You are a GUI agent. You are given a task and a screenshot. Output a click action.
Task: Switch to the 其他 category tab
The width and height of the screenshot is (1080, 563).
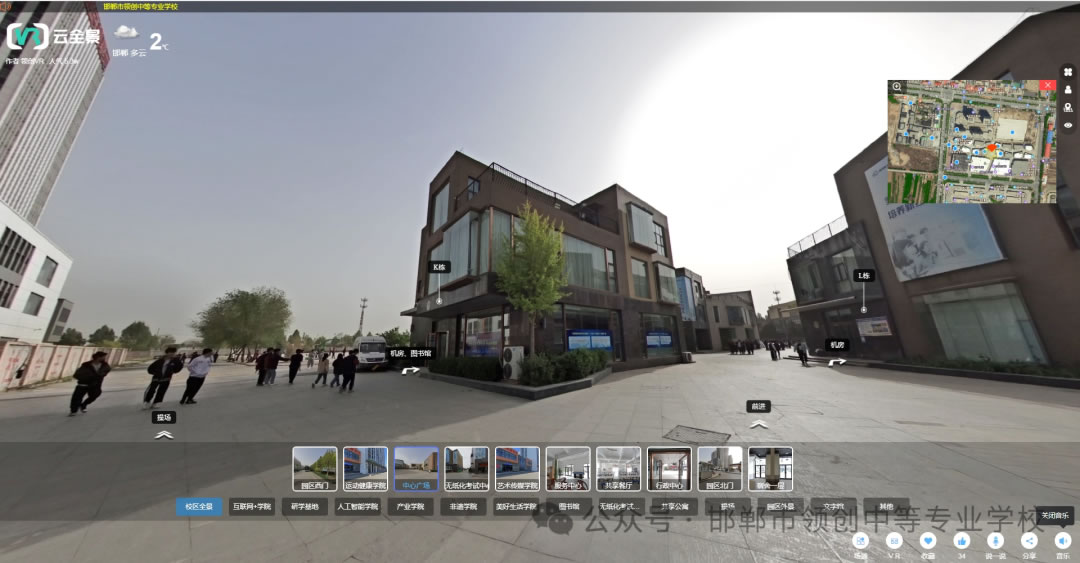(x=886, y=506)
